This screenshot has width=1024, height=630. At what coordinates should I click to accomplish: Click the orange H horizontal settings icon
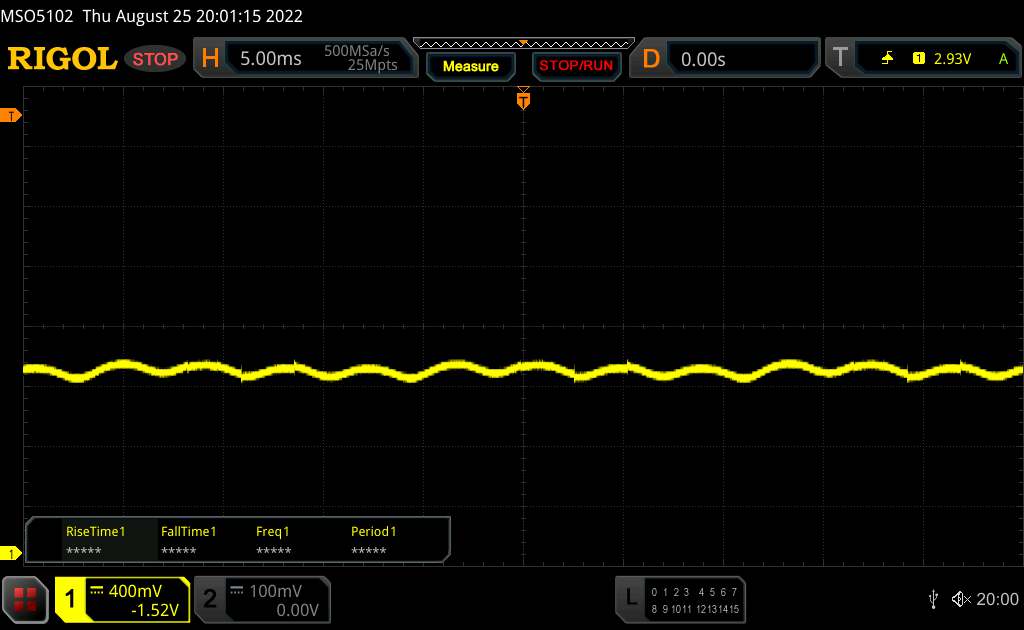tap(210, 59)
